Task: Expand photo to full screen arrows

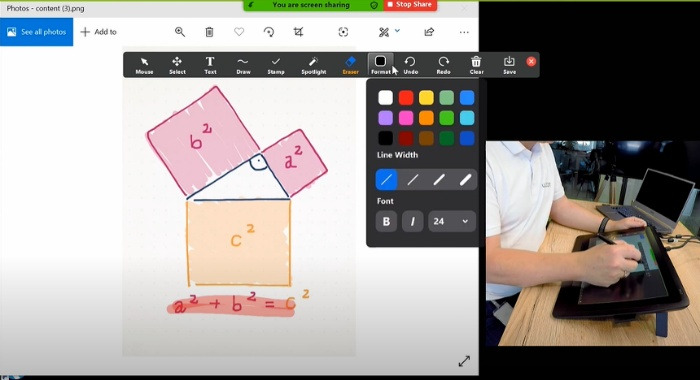Action: [x=464, y=361]
